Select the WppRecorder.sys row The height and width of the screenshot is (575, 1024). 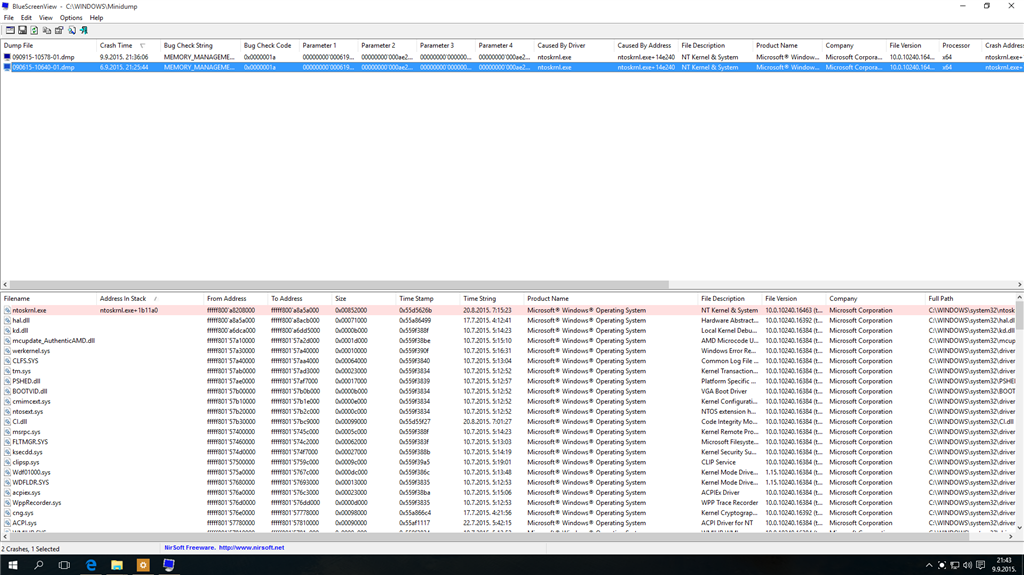508,502
